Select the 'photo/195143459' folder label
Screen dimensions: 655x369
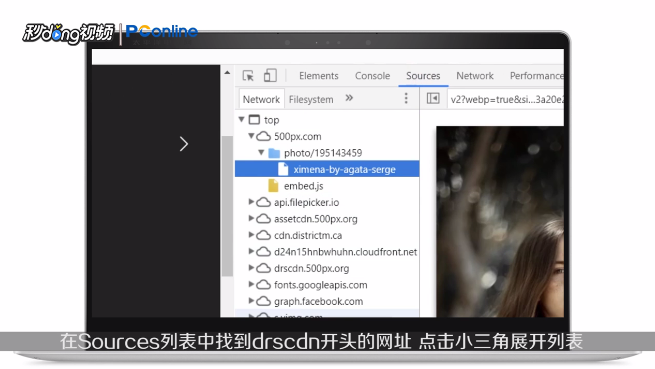tap(323, 153)
